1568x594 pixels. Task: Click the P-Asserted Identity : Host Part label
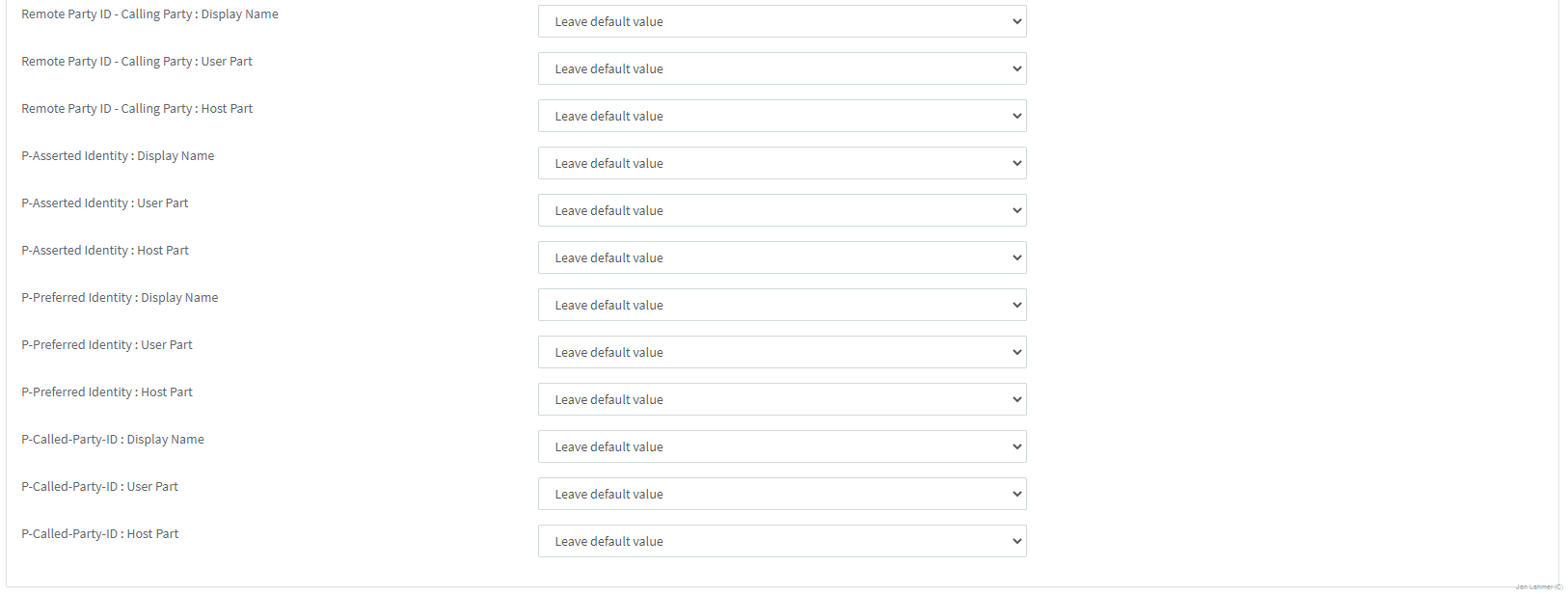[x=105, y=251]
